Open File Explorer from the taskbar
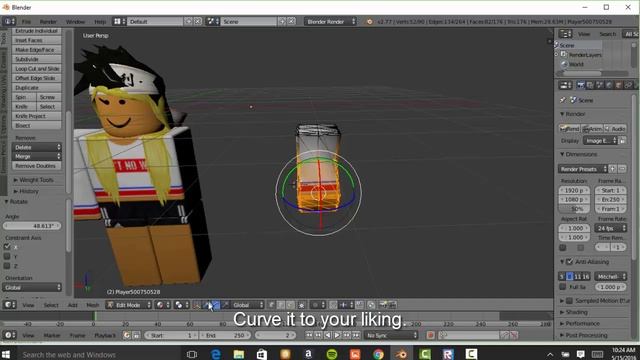640x360 pixels. click(x=239, y=354)
